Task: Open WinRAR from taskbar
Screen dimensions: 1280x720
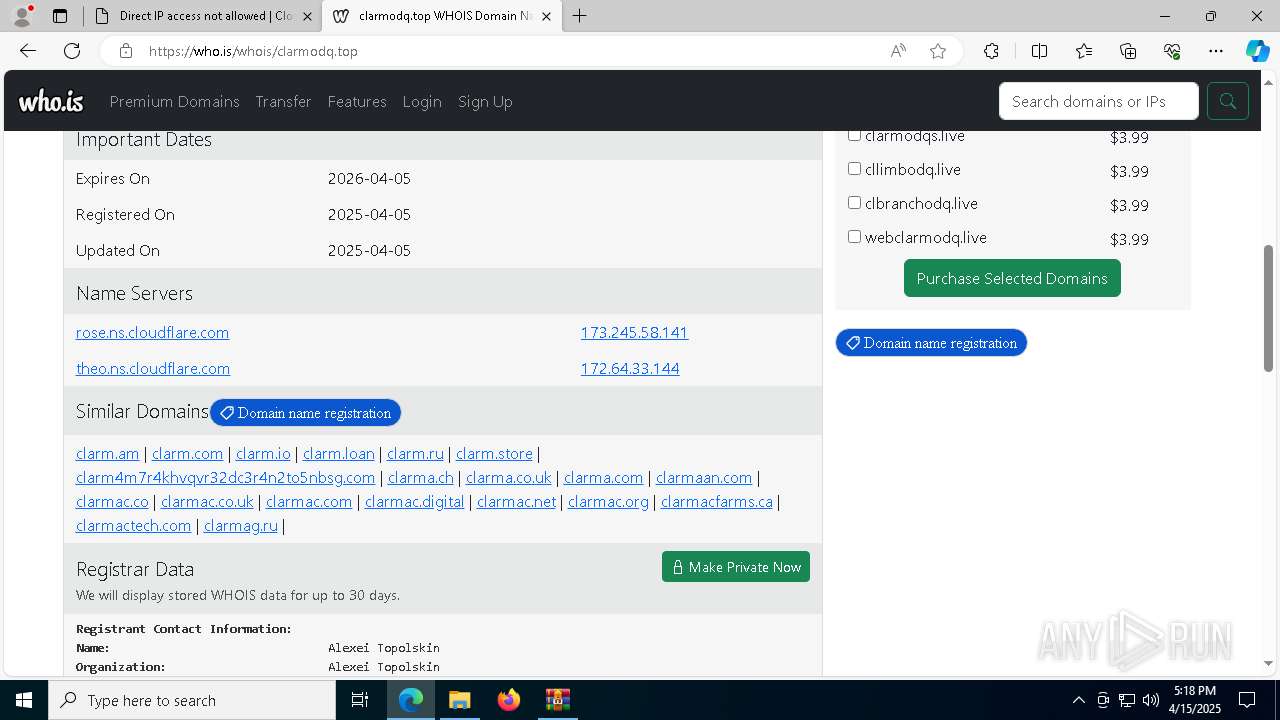Action: pyautogui.click(x=557, y=700)
